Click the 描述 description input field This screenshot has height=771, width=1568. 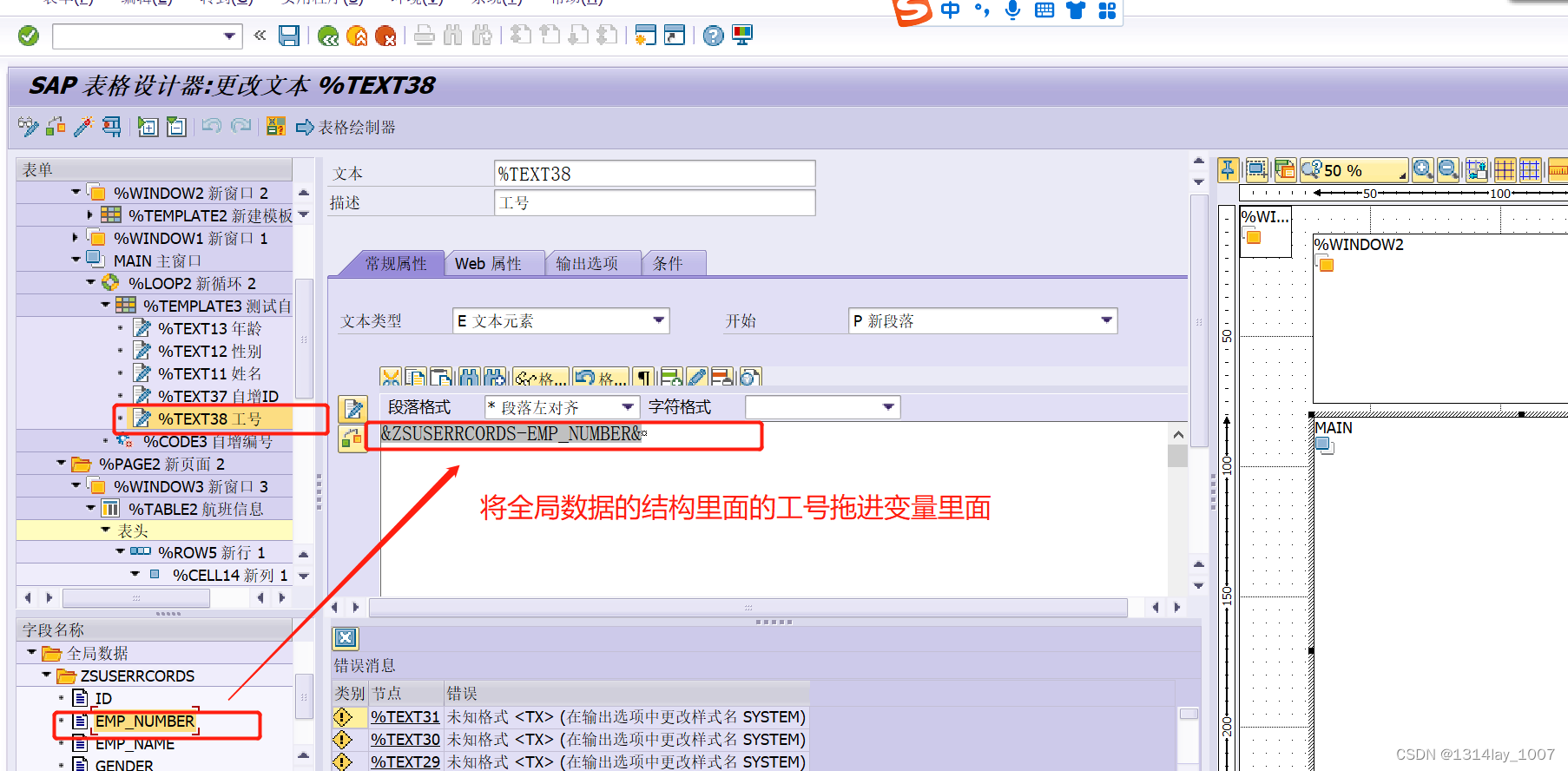point(655,202)
